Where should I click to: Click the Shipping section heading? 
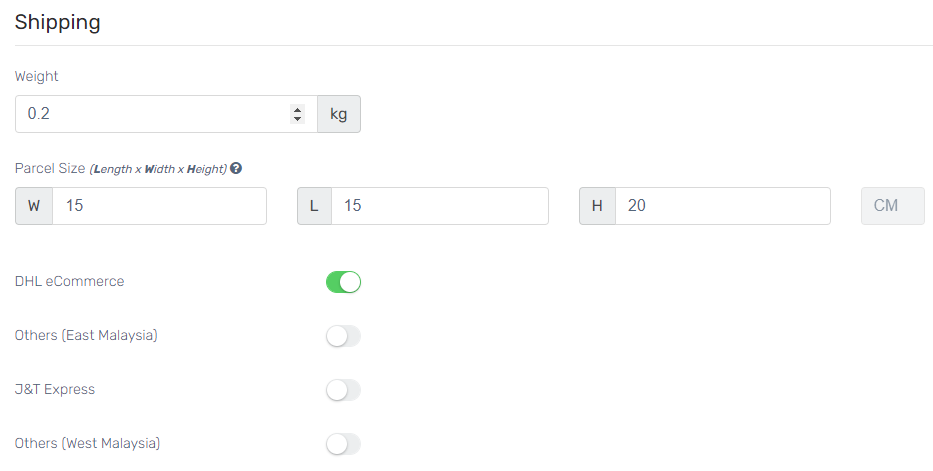pos(58,22)
